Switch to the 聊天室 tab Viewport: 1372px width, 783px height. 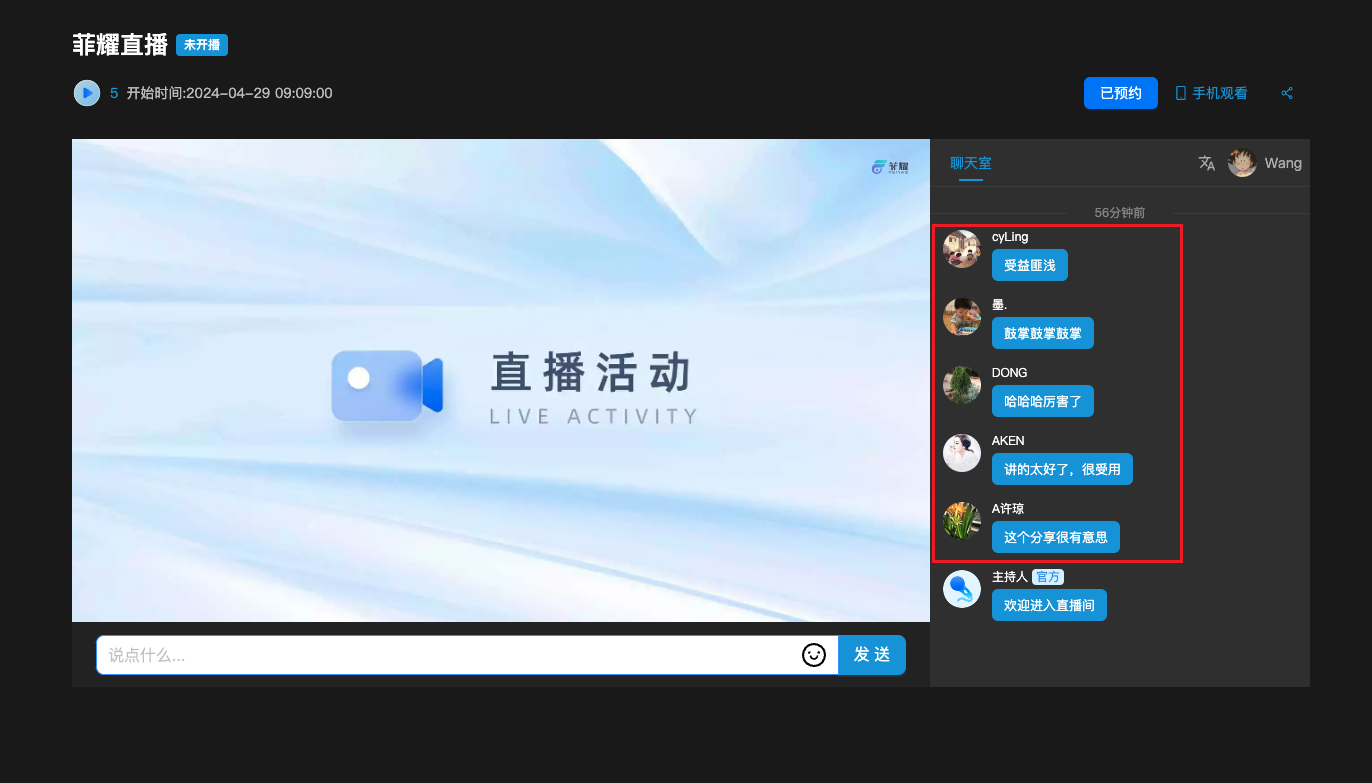(x=970, y=163)
